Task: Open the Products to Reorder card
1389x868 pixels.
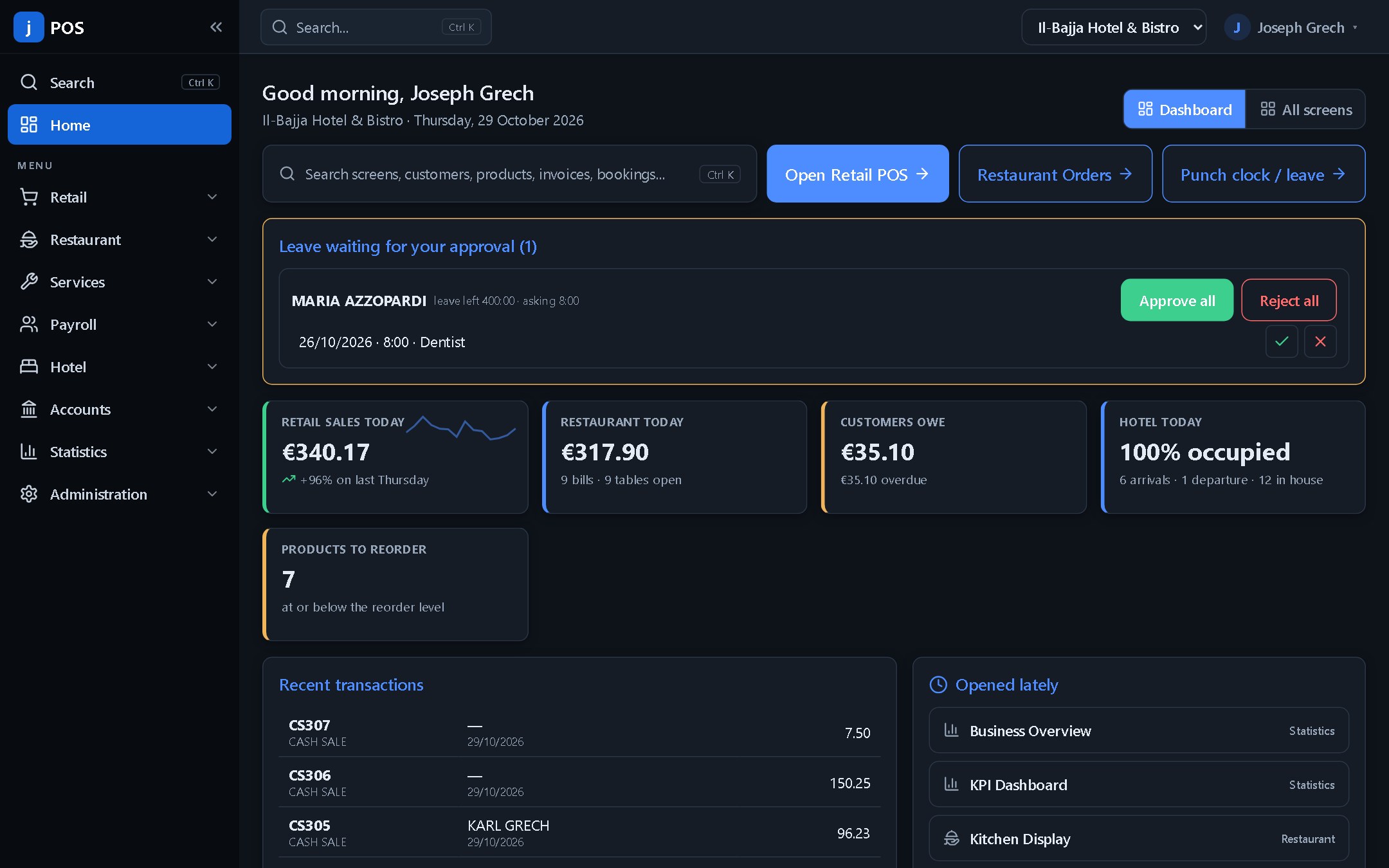Action: (x=395, y=584)
